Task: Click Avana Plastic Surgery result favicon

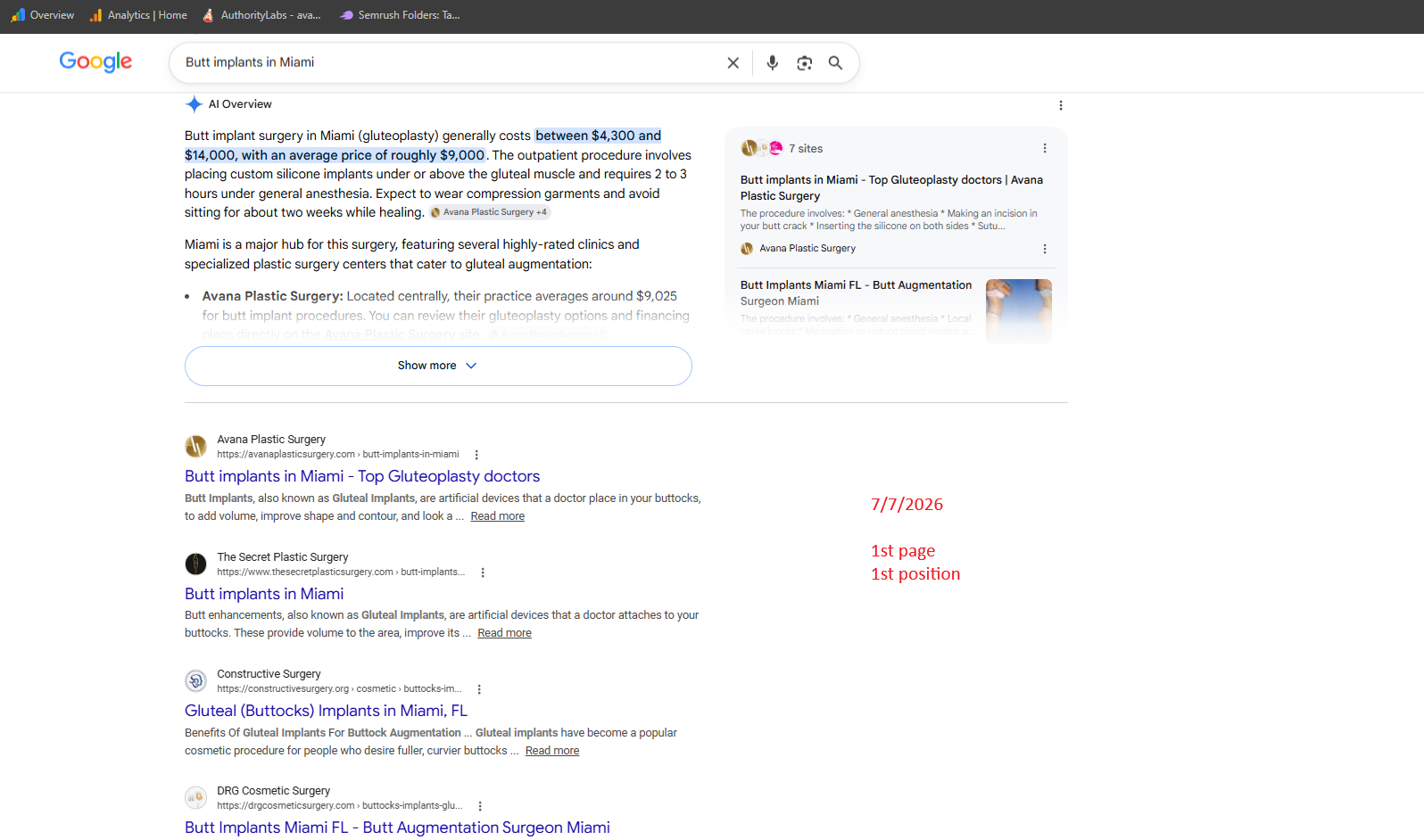Action: point(195,446)
